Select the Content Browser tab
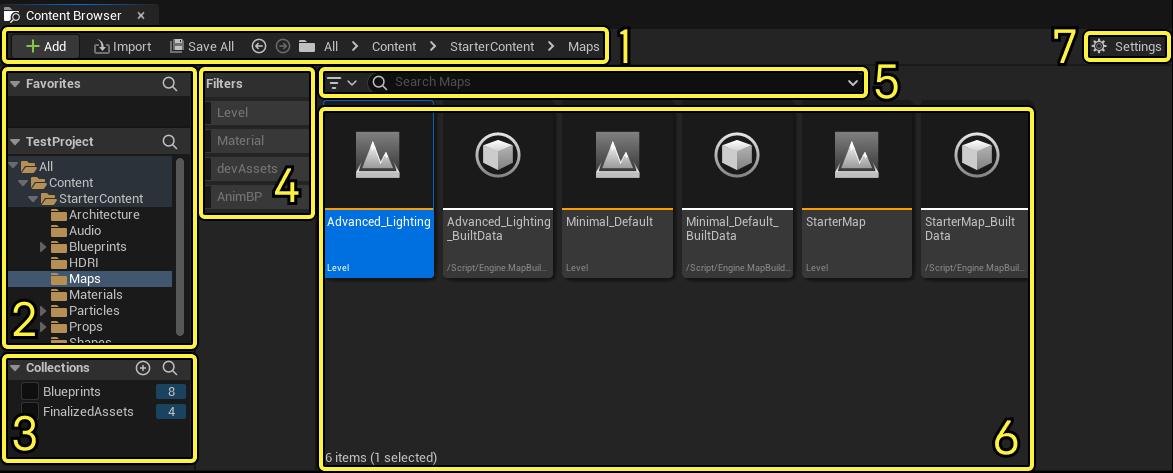This screenshot has height=473, width=1173. pyautogui.click(x=75, y=15)
